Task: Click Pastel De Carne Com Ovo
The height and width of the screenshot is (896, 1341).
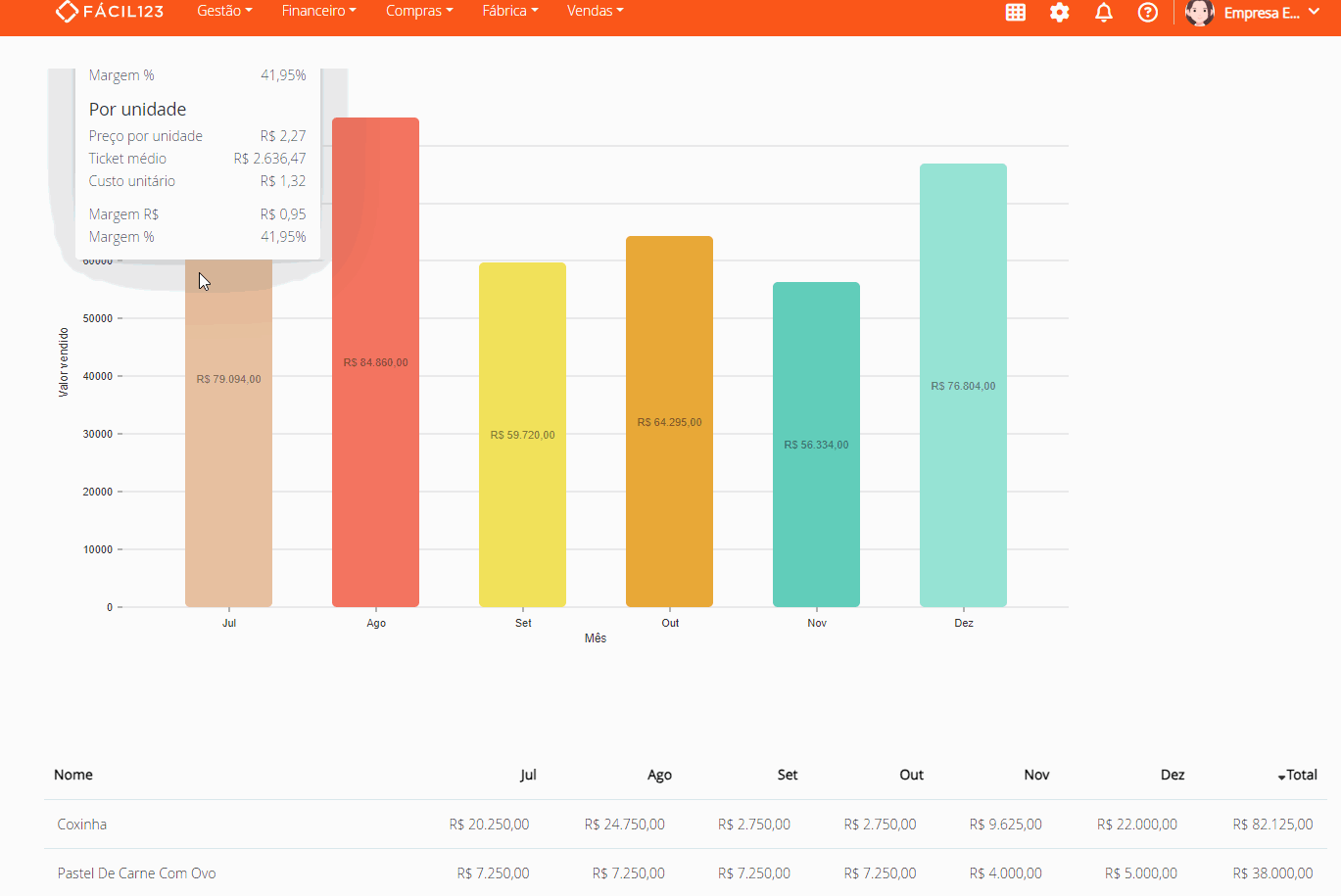Action: [x=136, y=873]
